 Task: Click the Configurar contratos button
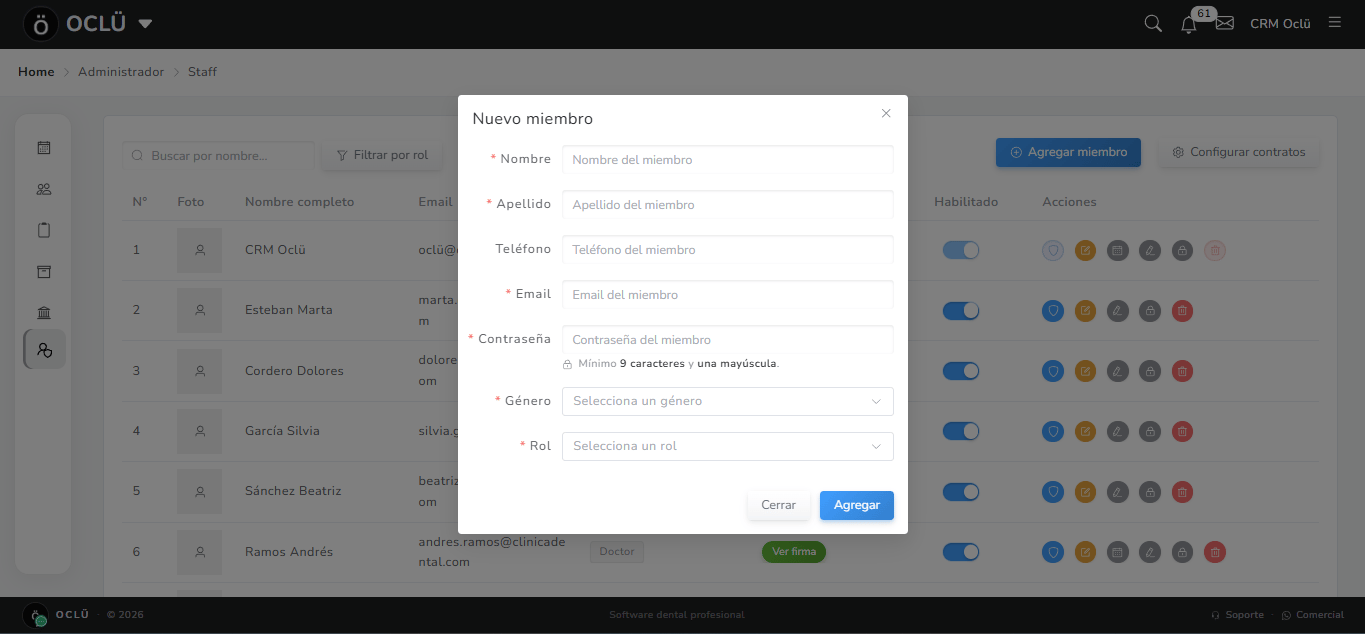point(1239,152)
